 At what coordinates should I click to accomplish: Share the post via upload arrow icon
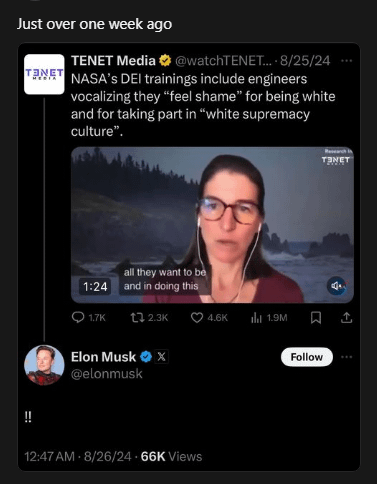pos(346,317)
